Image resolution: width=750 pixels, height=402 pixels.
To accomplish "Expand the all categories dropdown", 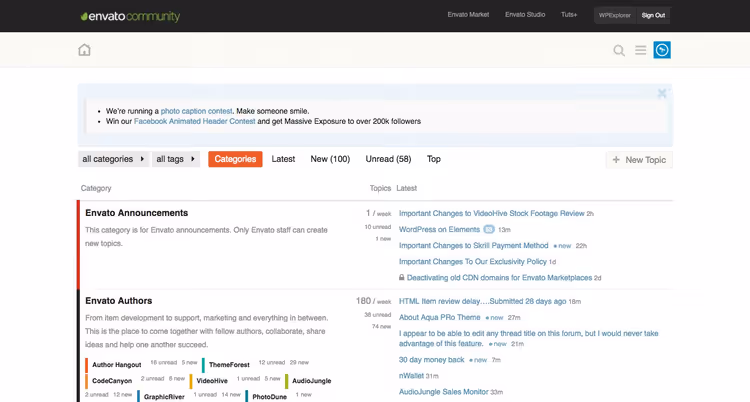I will point(113,159).
